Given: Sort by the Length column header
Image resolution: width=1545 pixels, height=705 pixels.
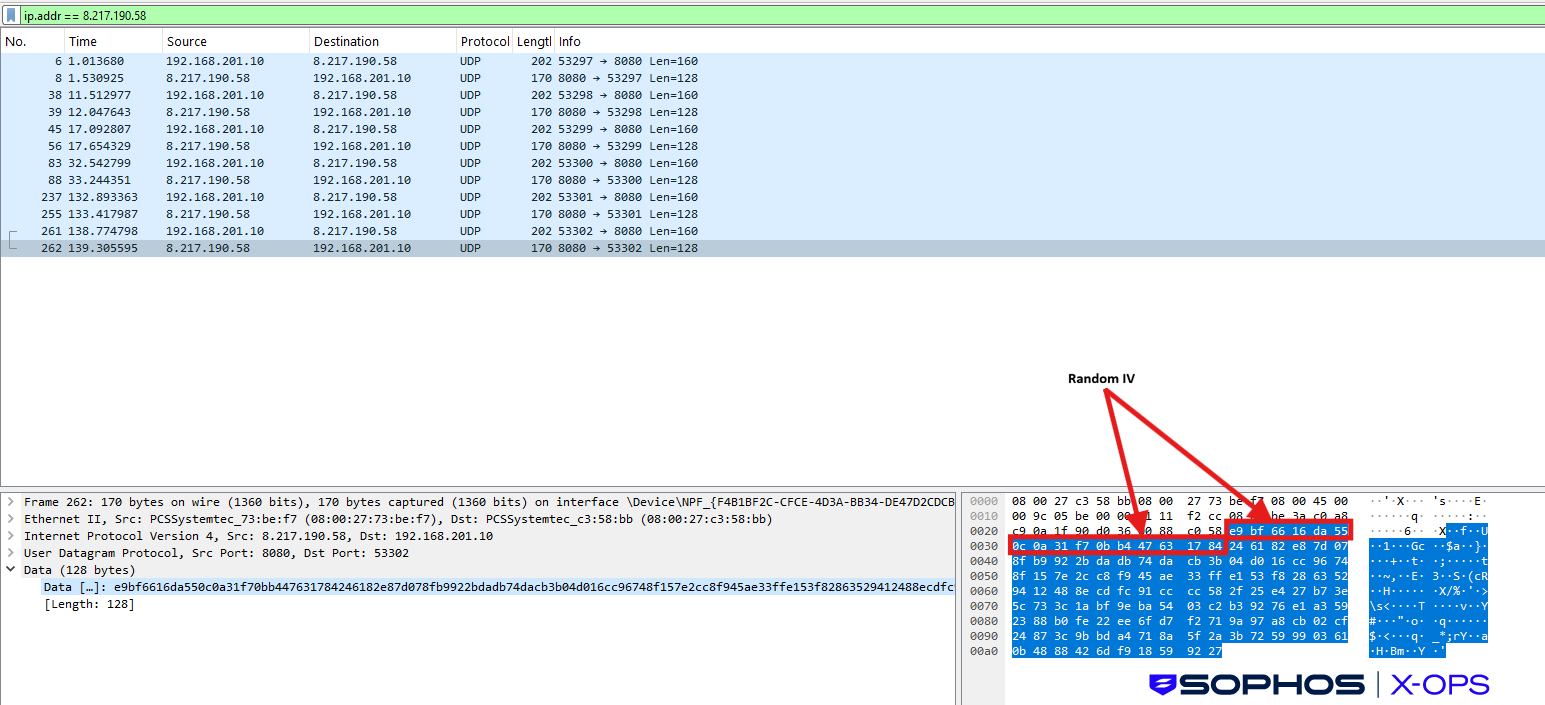Looking at the screenshot, I should pyautogui.click(x=533, y=42).
